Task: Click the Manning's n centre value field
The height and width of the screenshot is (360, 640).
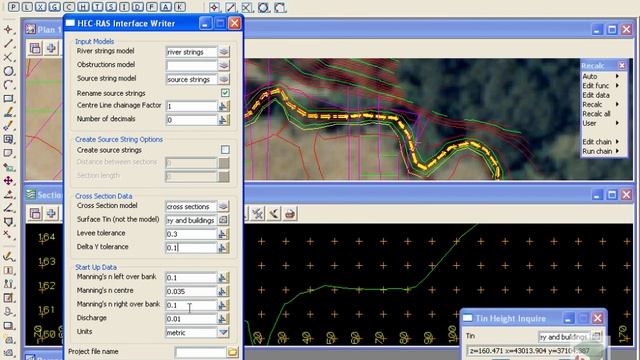Action: coord(191,291)
